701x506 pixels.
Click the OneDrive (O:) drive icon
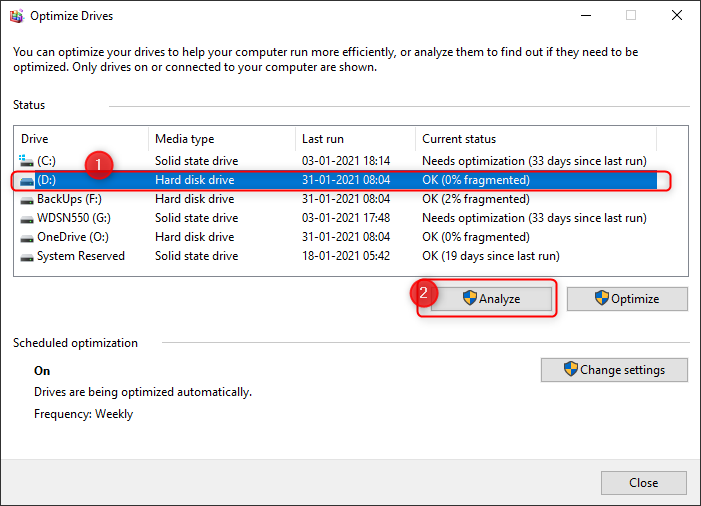[26, 238]
